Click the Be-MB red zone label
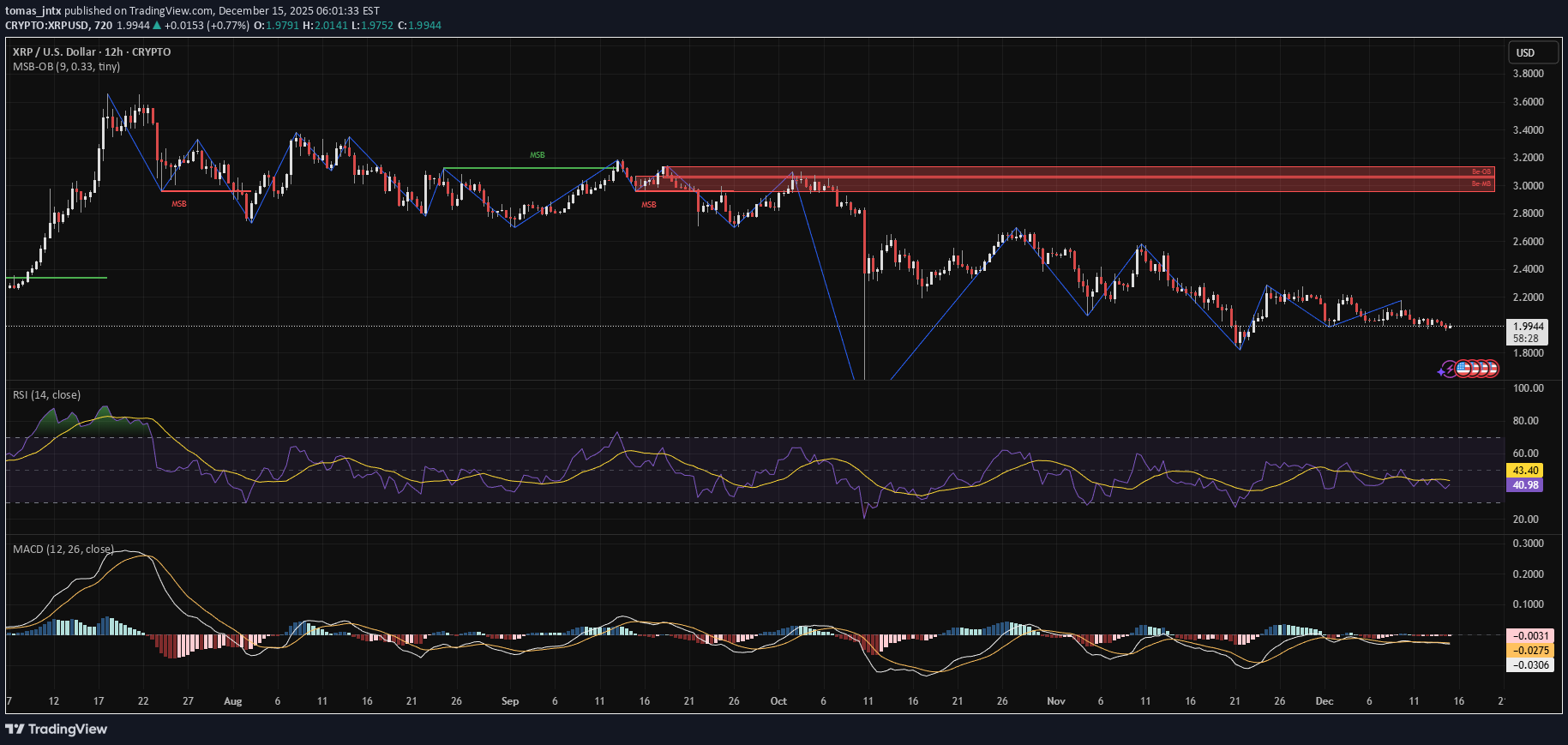The image size is (1568, 745). pos(1481,184)
